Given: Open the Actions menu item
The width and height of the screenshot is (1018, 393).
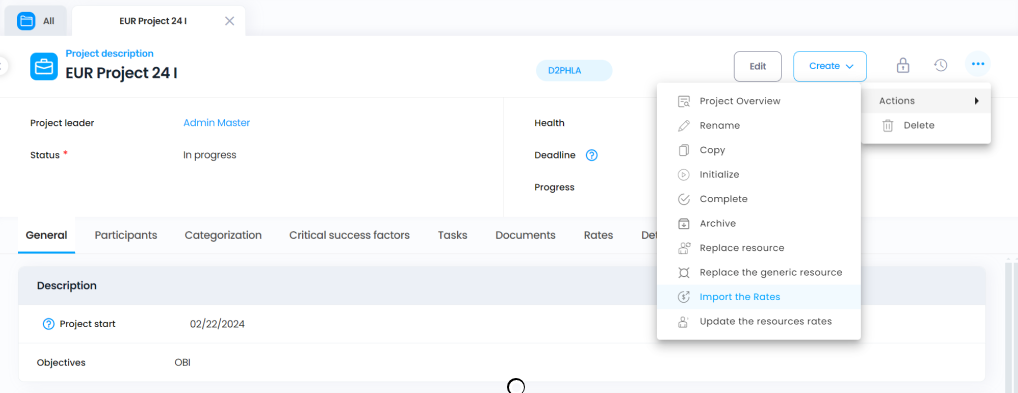Looking at the screenshot, I should pos(926,101).
